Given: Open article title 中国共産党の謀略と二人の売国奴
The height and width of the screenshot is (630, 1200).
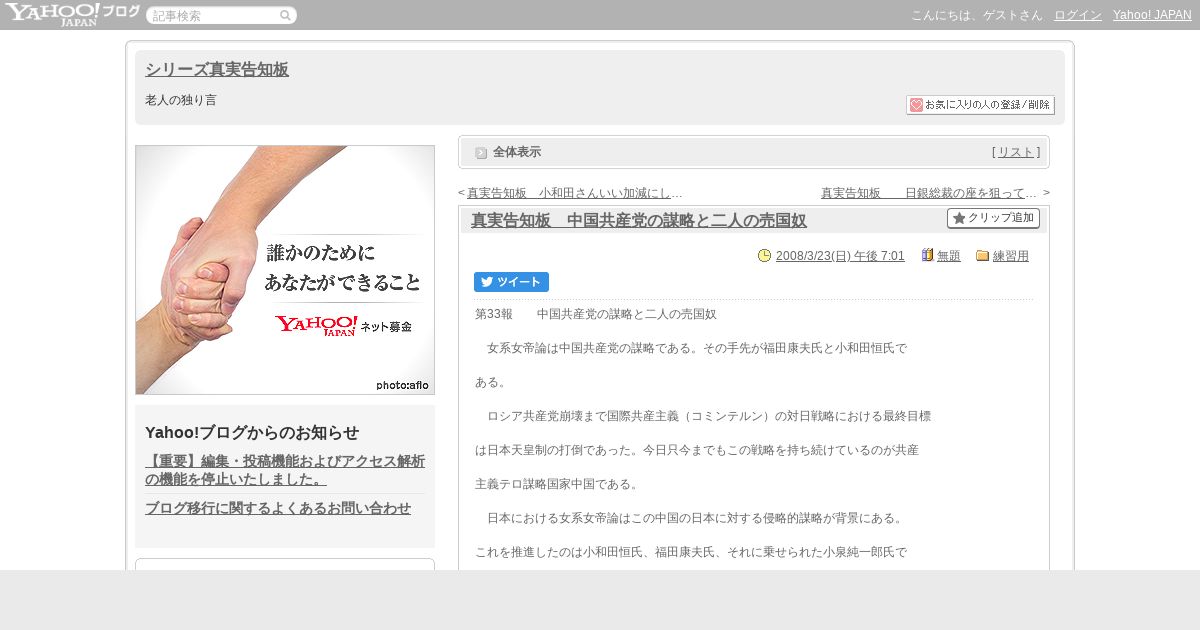Looking at the screenshot, I should [639, 221].
